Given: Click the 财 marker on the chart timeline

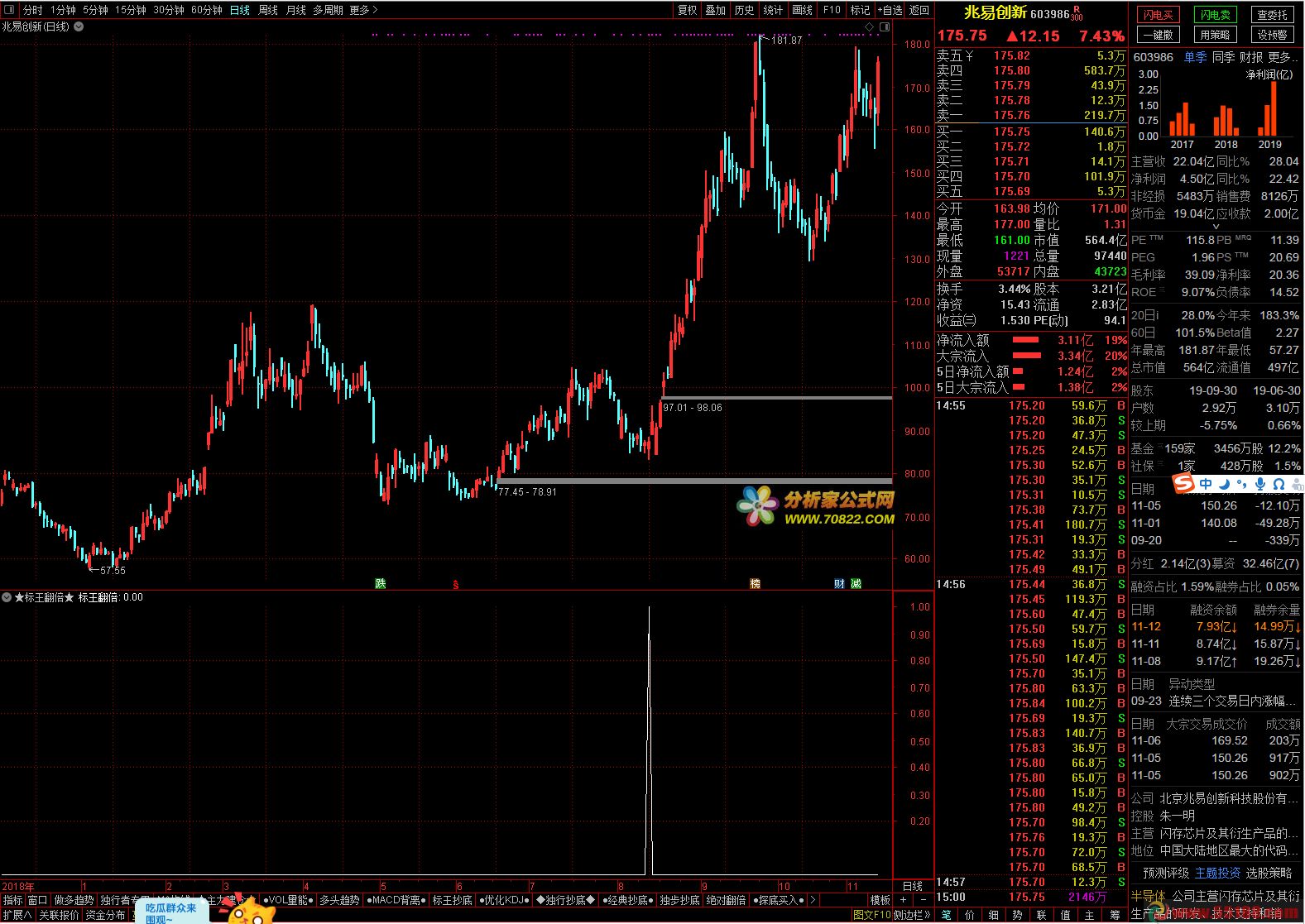Looking at the screenshot, I should coord(840,583).
